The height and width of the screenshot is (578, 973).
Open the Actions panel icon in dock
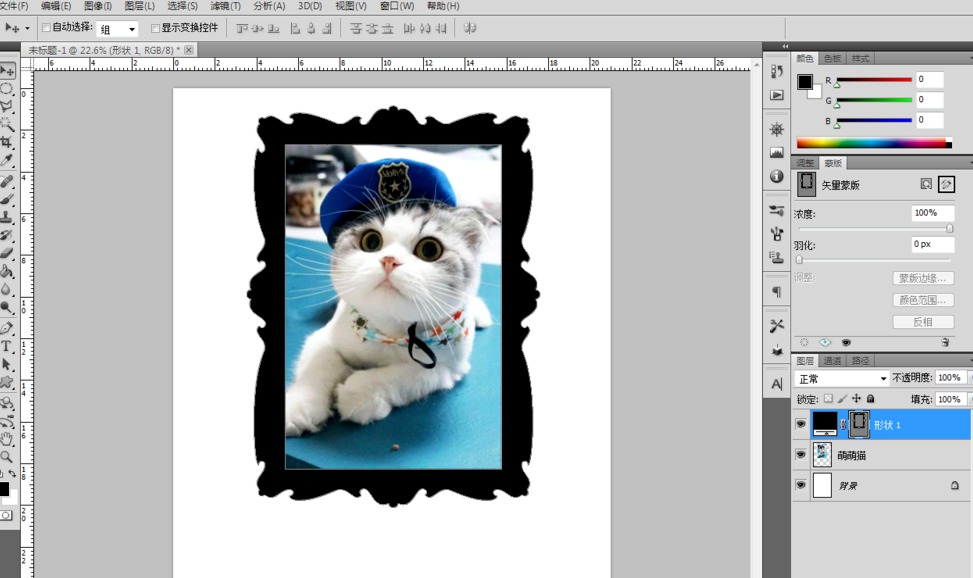click(777, 95)
